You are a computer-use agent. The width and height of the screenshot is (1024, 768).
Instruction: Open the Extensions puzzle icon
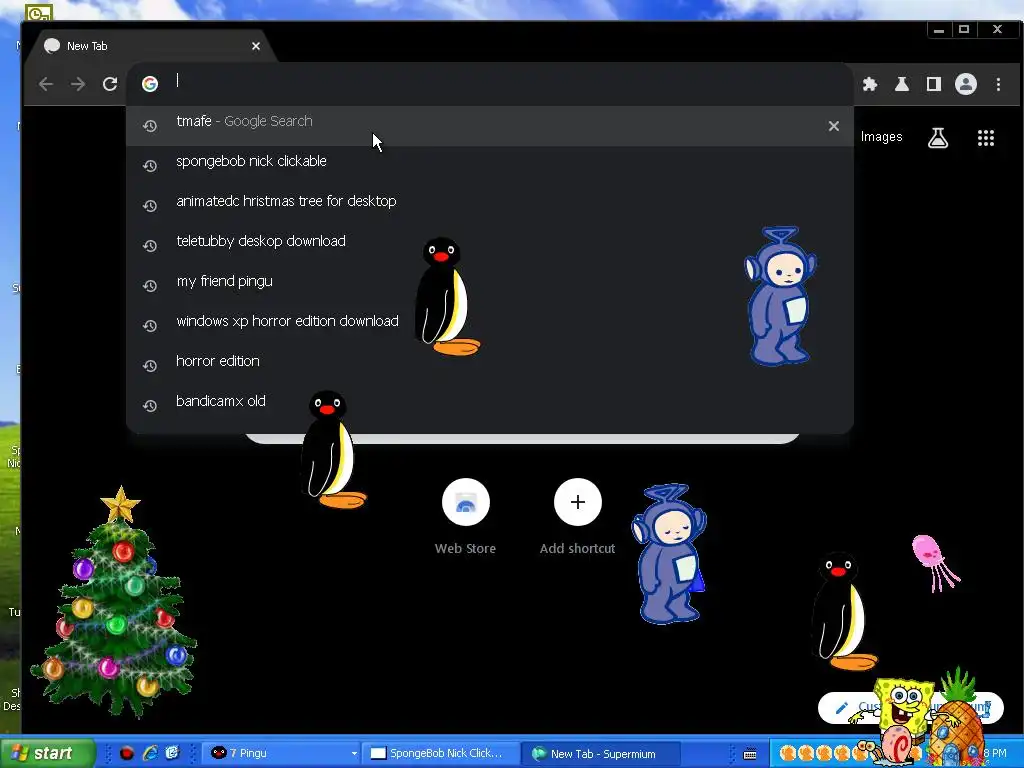870,84
